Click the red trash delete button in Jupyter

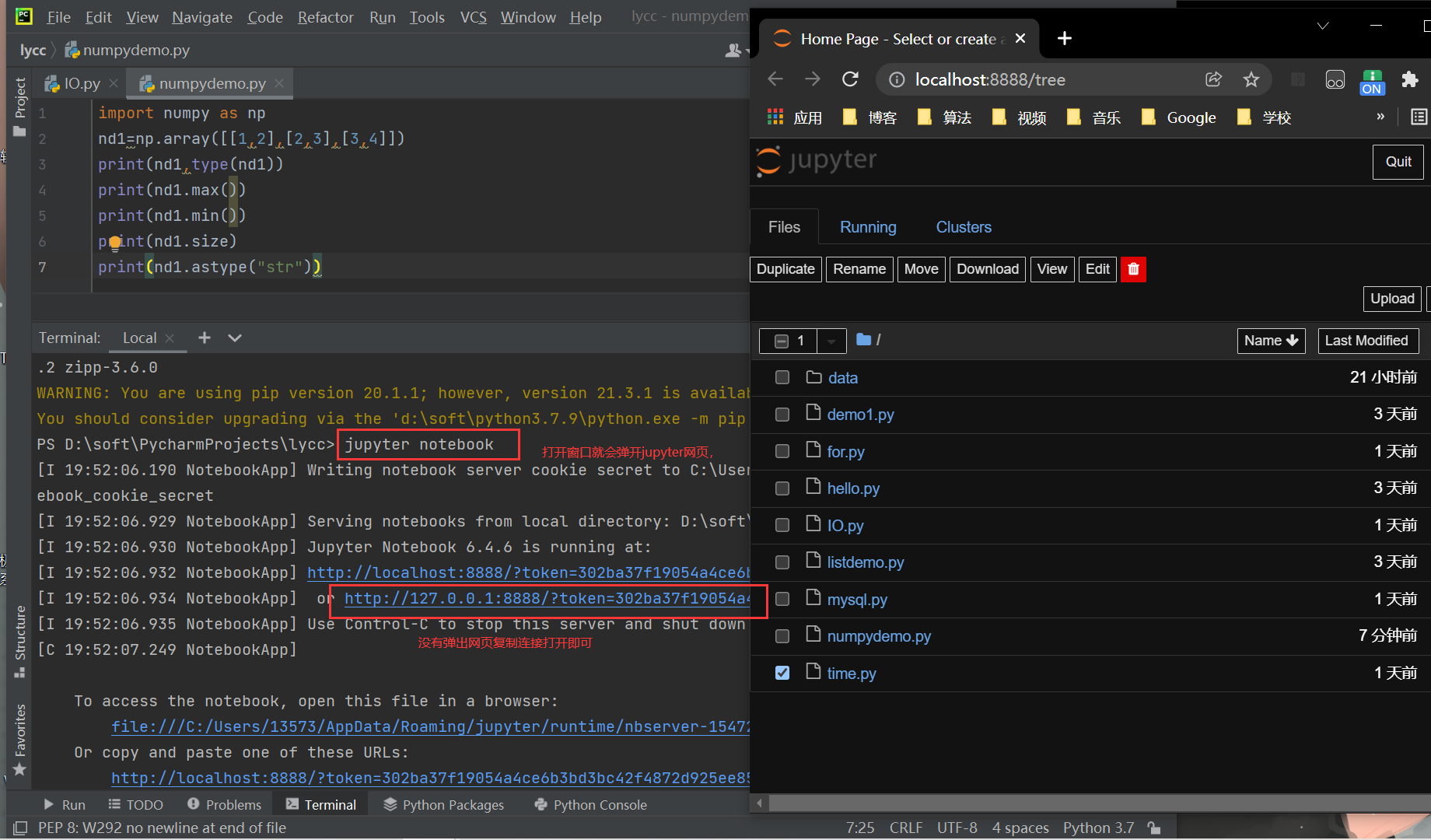(x=1133, y=269)
